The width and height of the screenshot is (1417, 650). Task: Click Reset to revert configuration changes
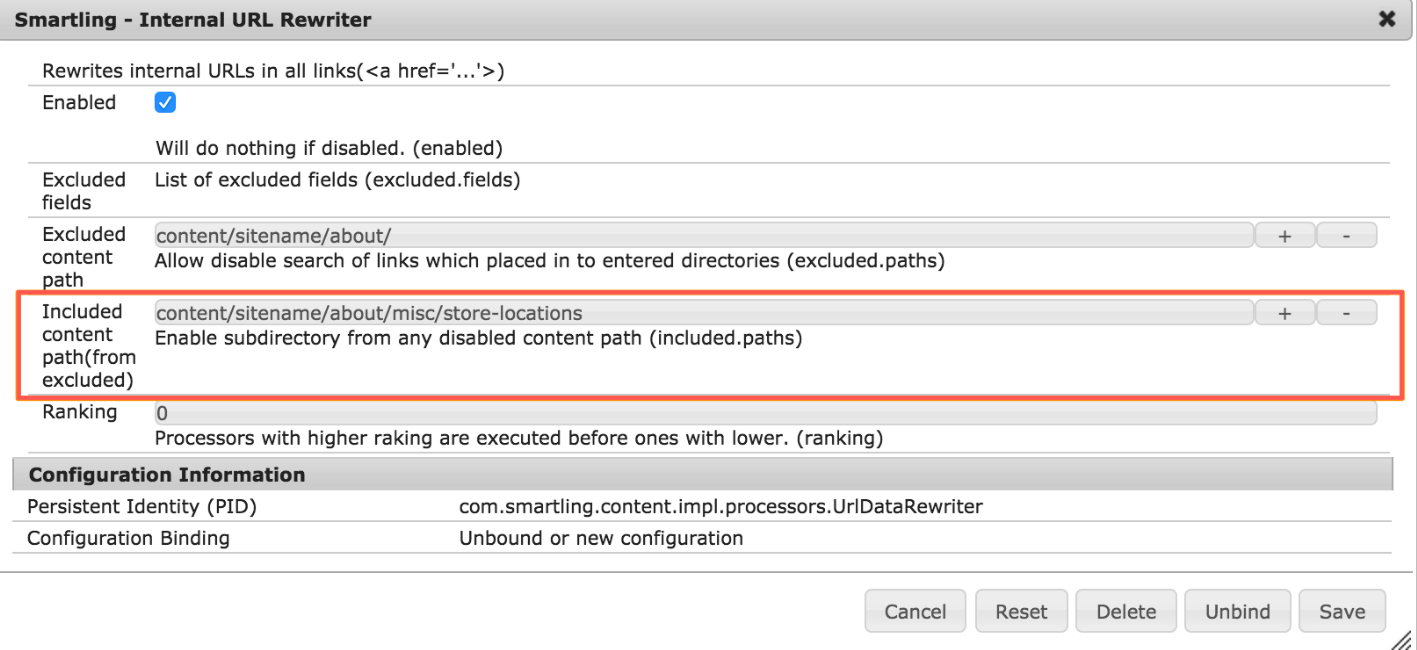click(1021, 610)
